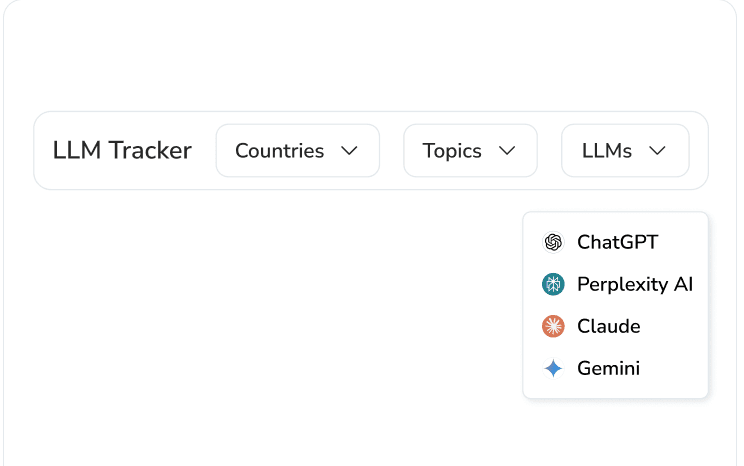Choose Perplexity AI in the menu
744x466 pixels.
tap(615, 284)
